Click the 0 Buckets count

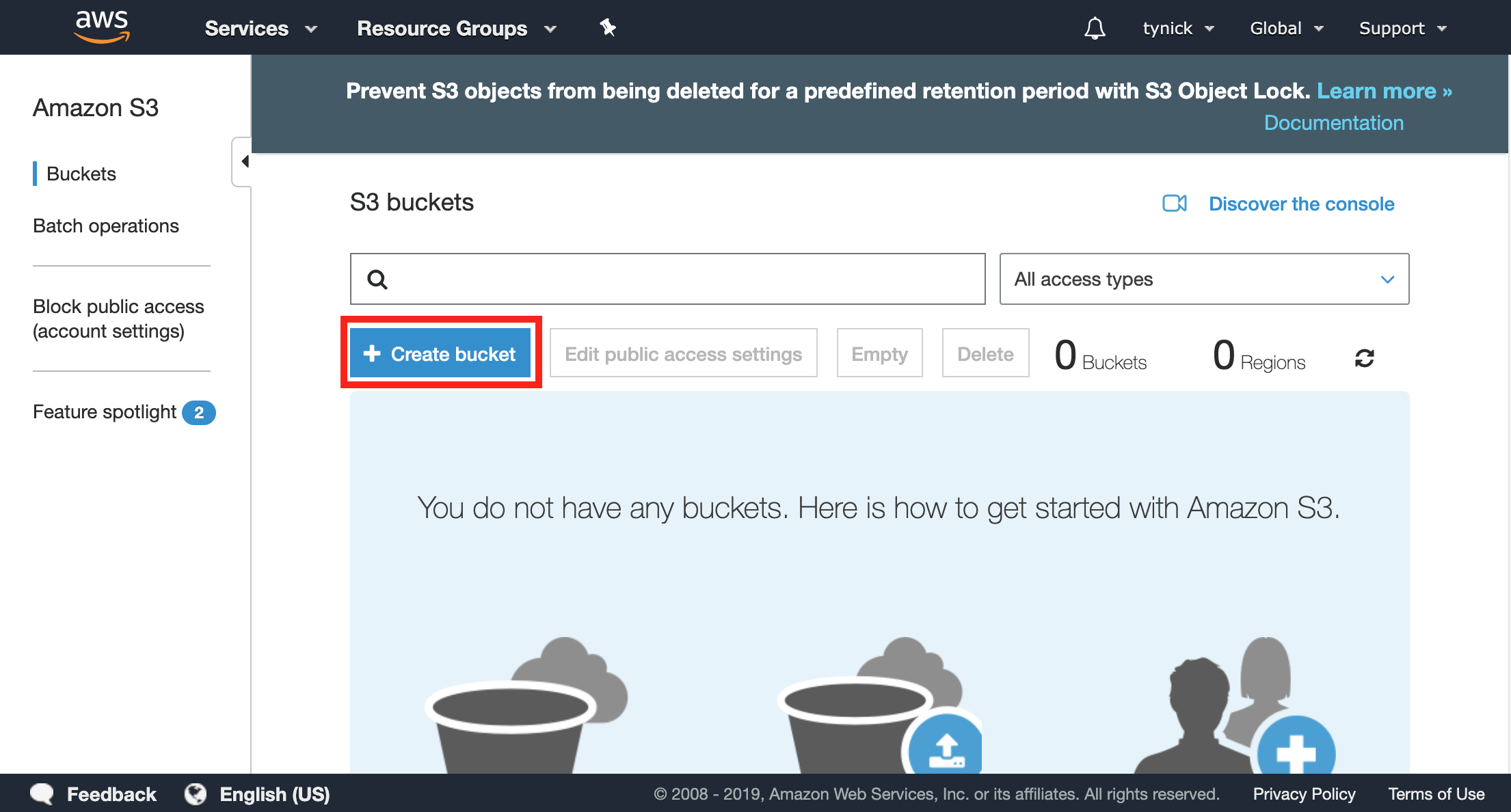point(1100,356)
